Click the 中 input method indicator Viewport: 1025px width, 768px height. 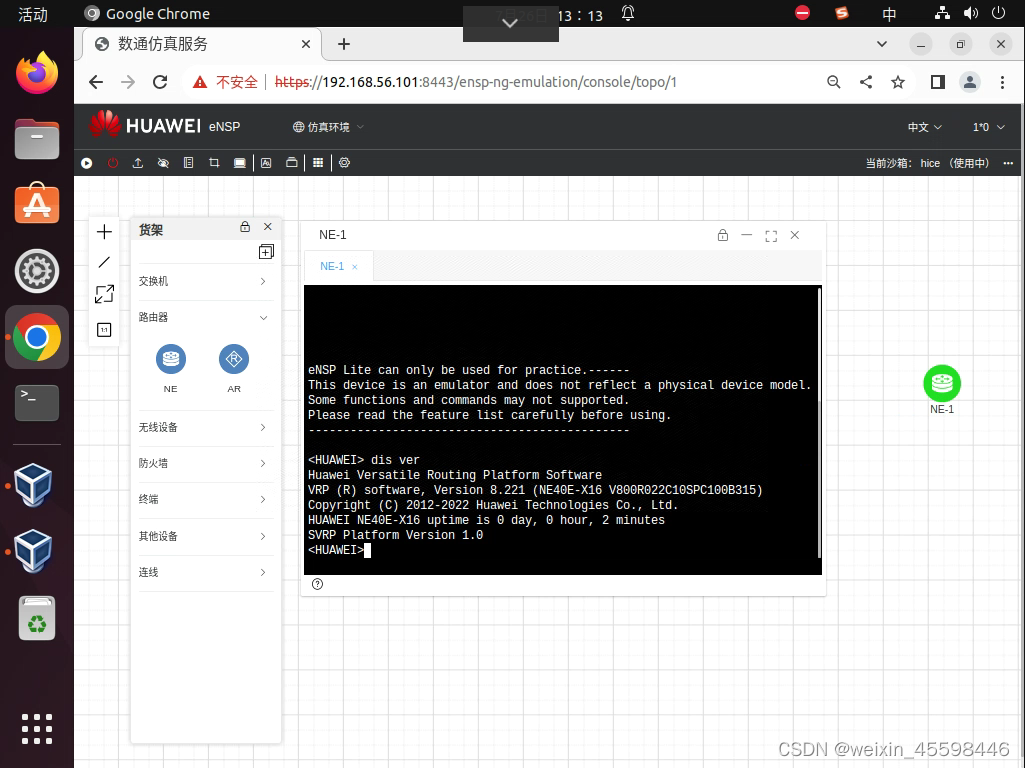click(x=889, y=14)
